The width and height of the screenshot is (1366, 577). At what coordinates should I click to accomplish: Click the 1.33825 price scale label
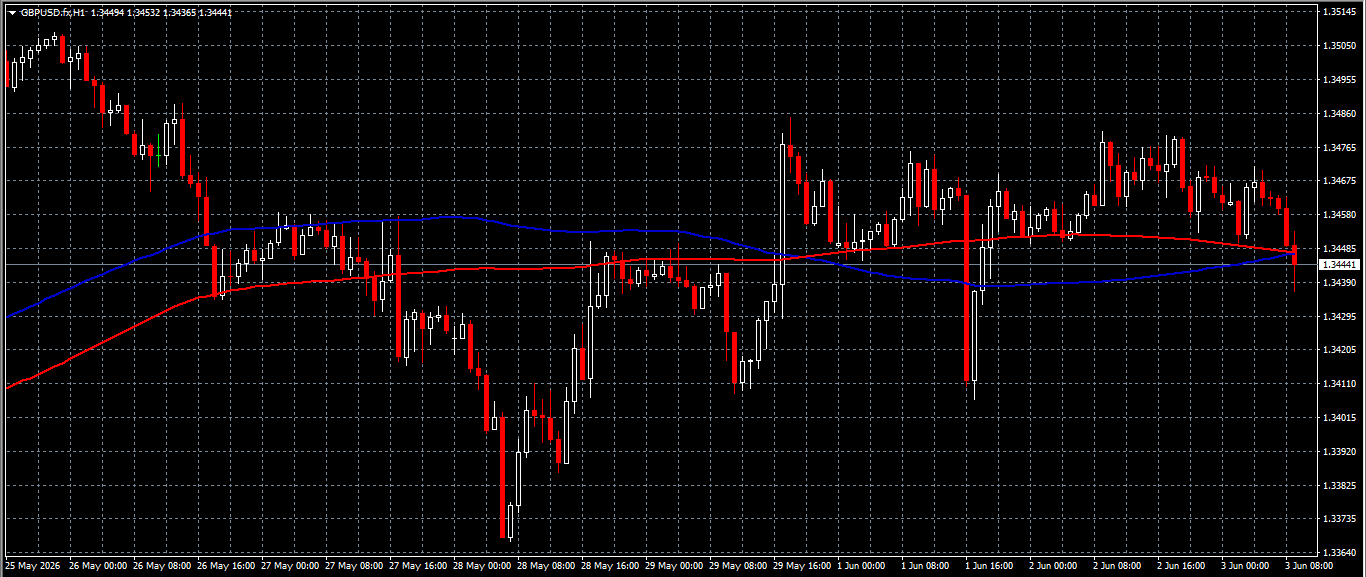tap(1339, 486)
